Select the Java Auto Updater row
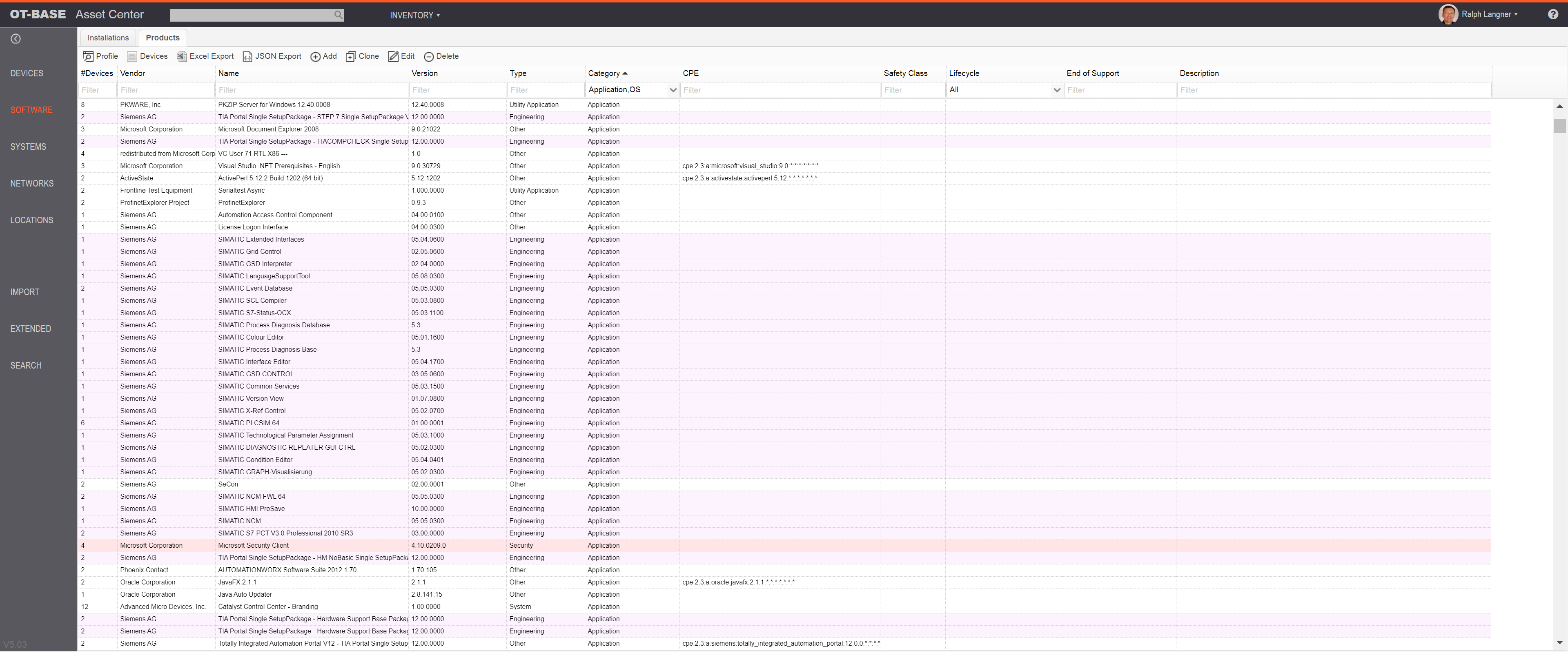Viewport: 1568px width, 653px height. pos(784,595)
